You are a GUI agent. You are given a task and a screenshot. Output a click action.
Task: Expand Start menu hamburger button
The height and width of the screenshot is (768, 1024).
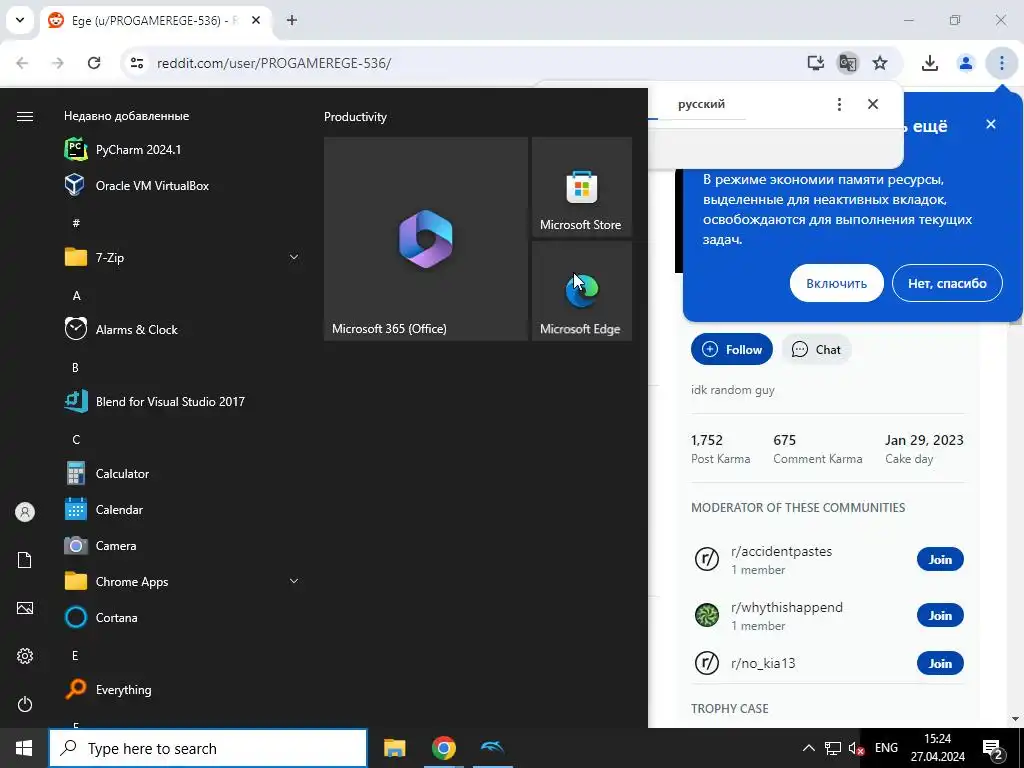click(x=25, y=116)
